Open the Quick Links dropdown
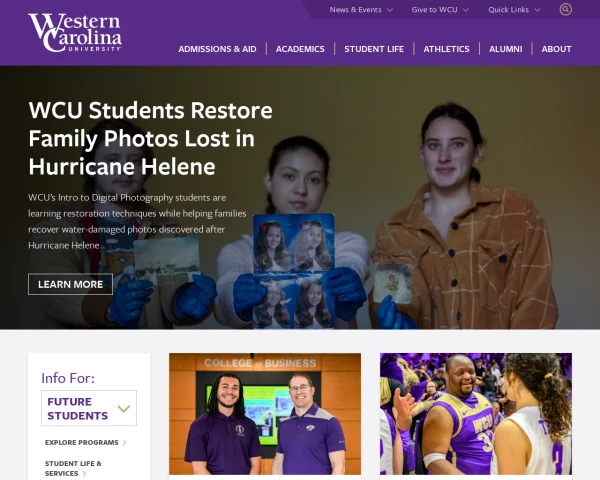Screen dimensions: 600x480 point(514,10)
